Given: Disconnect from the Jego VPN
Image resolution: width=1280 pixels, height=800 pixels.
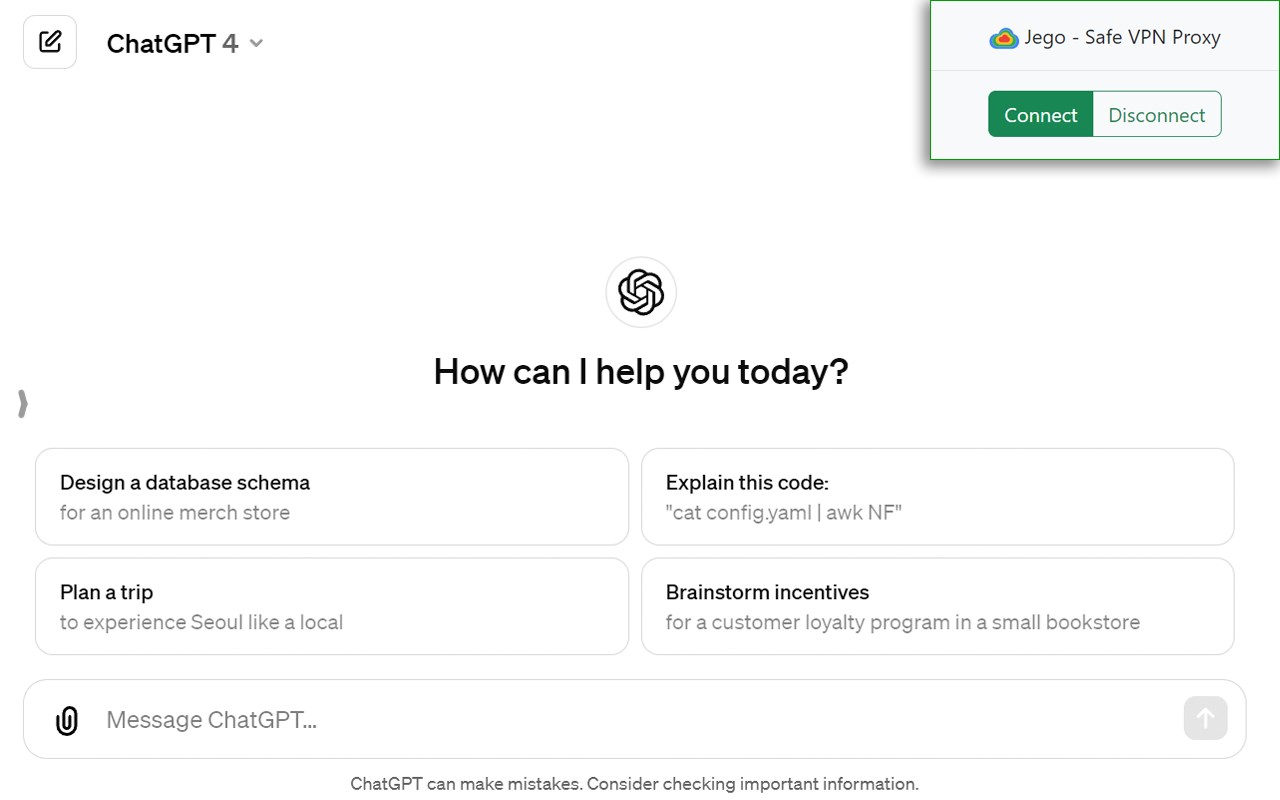Looking at the screenshot, I should tap(1157, 114).
